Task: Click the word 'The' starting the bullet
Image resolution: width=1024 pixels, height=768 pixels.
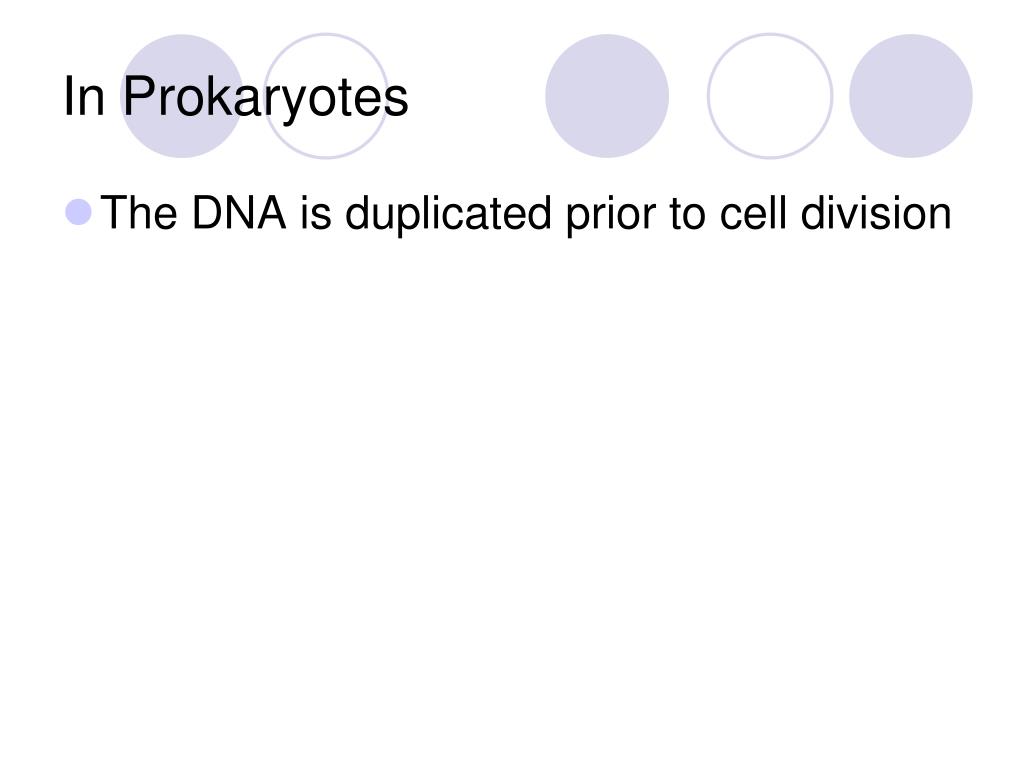Action: tap(139, 212)
